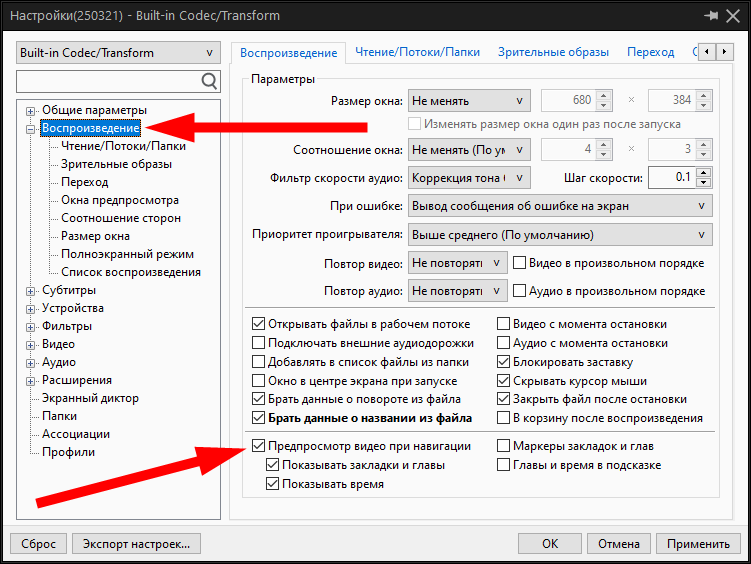Expand the Субтитры tree node
751x564 pixels.
[31, 290]
